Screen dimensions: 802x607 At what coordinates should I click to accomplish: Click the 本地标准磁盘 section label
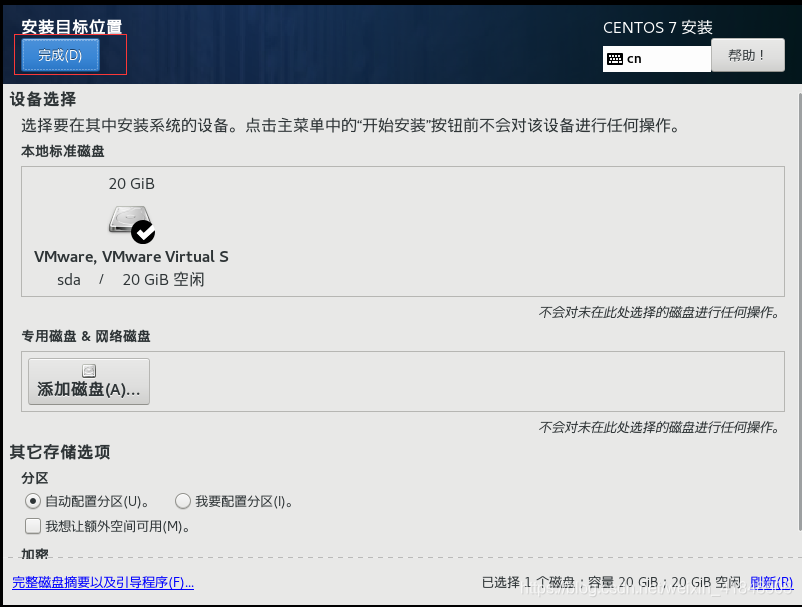point(63,151)
